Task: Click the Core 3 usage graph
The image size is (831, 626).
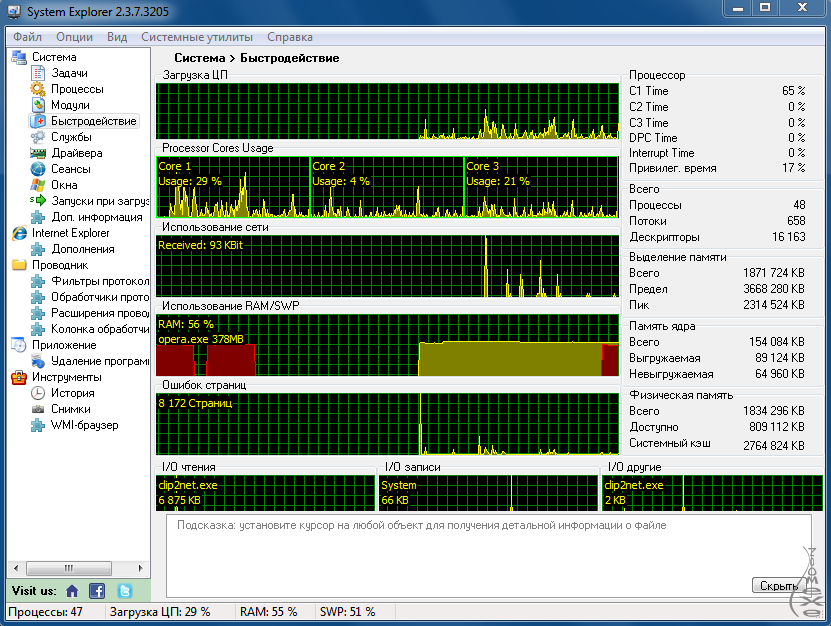Action: click(542, 187)
